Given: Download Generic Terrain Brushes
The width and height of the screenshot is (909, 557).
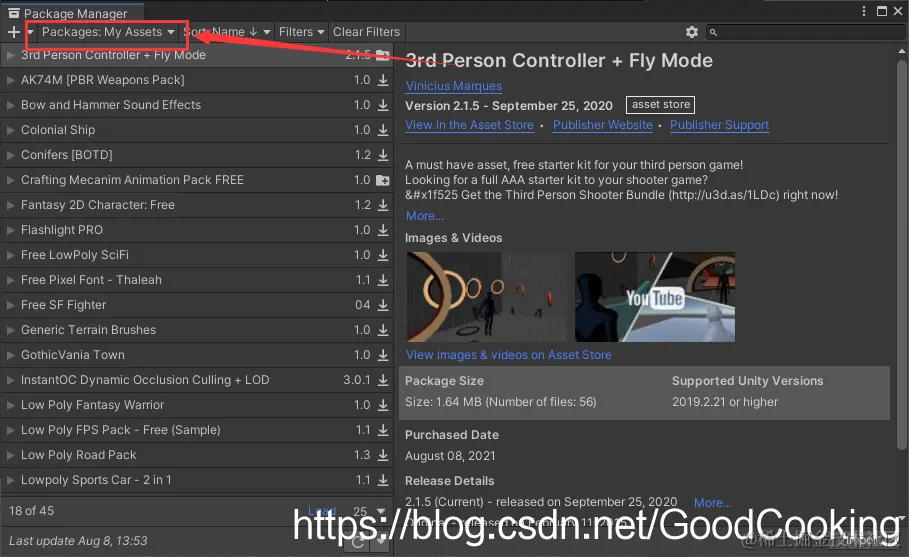Looking at the screenshot, I should 383,330.
